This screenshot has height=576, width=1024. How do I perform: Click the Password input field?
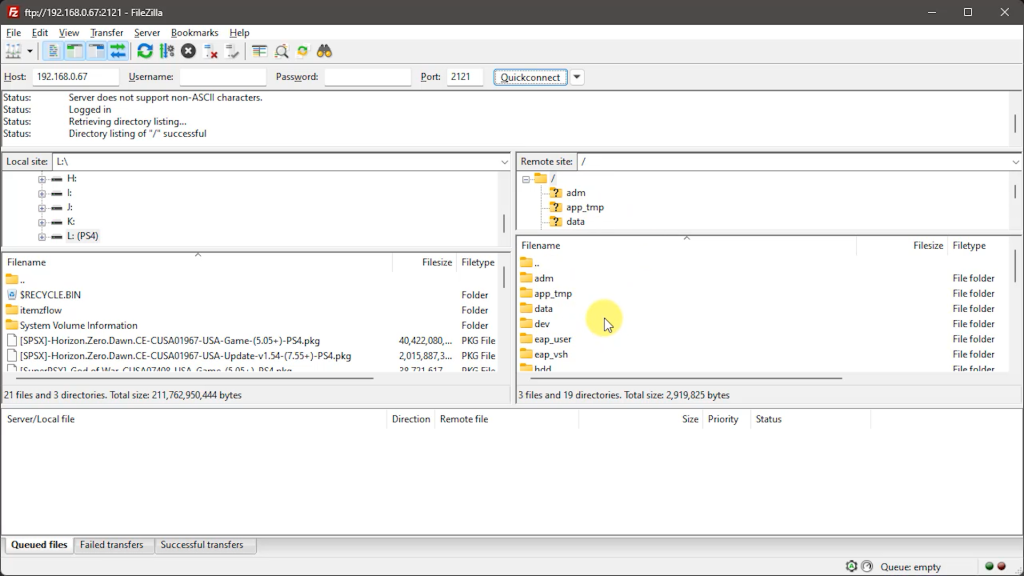(x=368, y=77)
